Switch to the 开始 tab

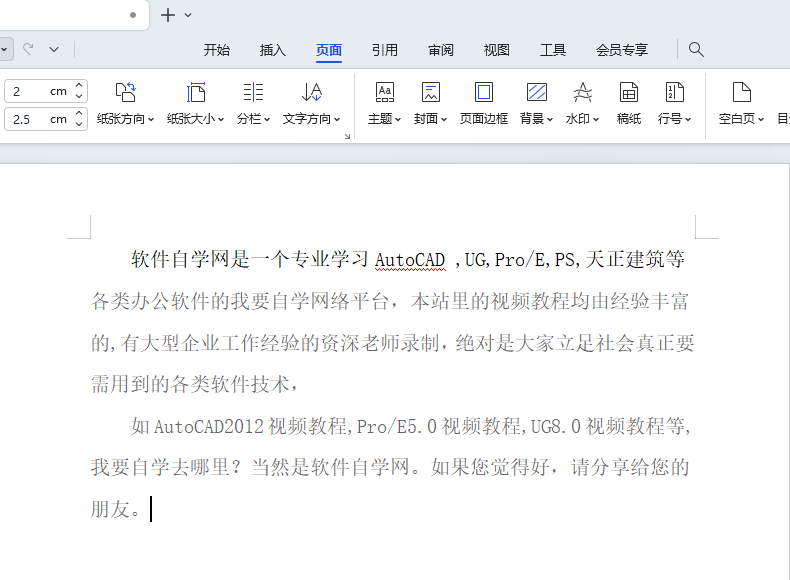tap(217, 50)
